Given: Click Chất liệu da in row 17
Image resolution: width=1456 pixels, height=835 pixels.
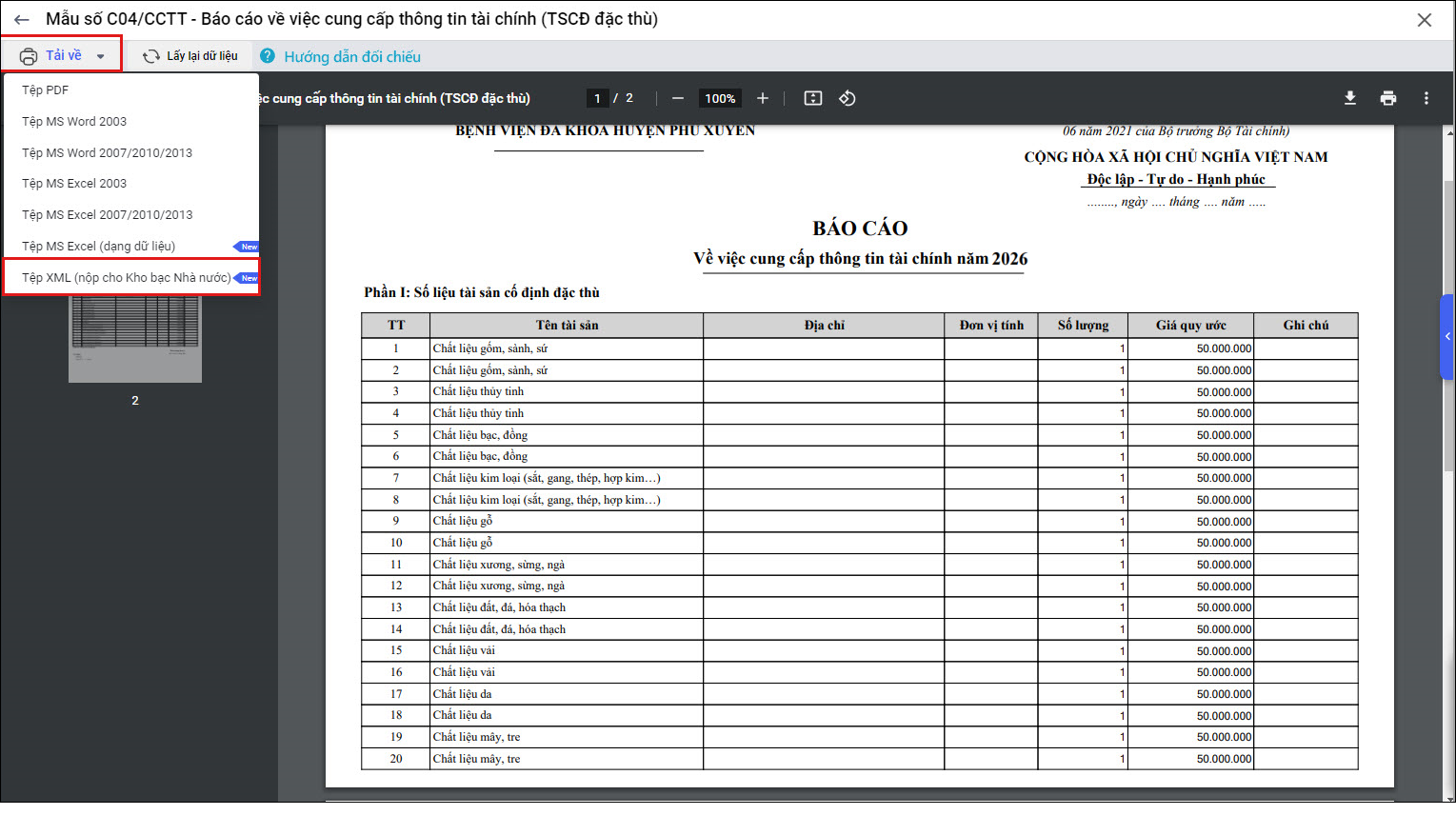Looking at the screenshot, I should [x=462, y=694].
